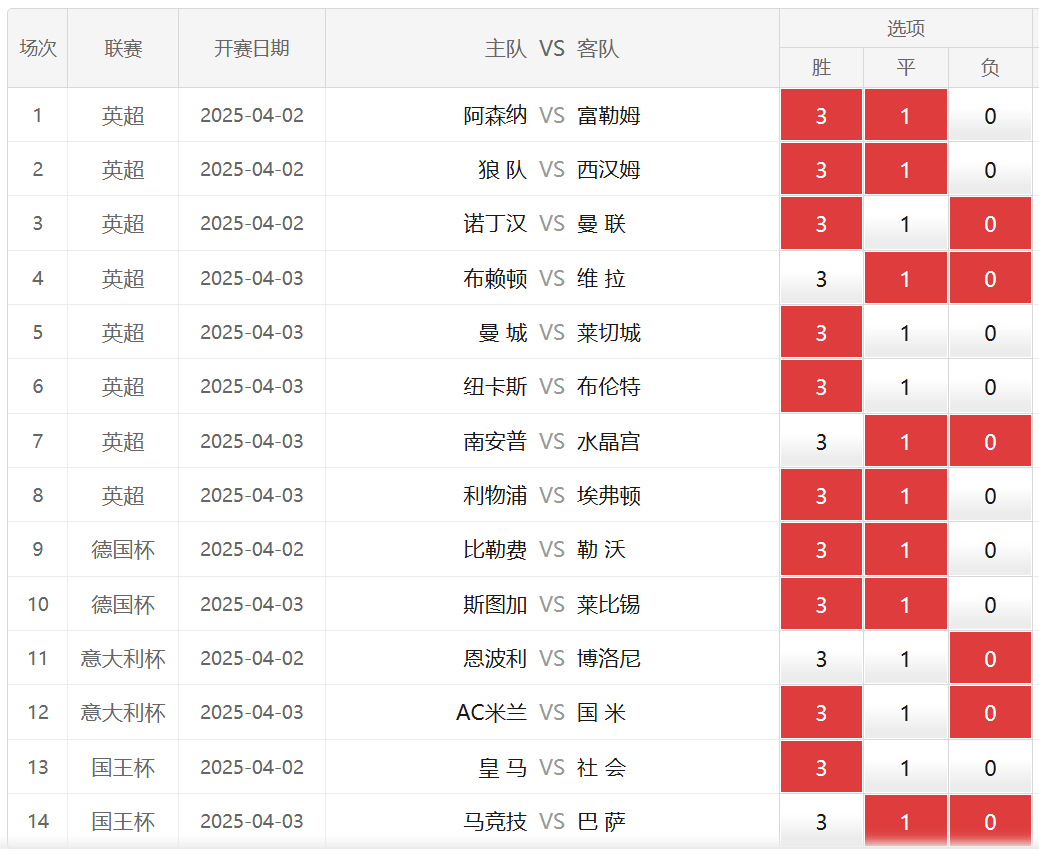
Task: Select draw option 1 for 皇马 VS 社会
Action: click(905, 768)
